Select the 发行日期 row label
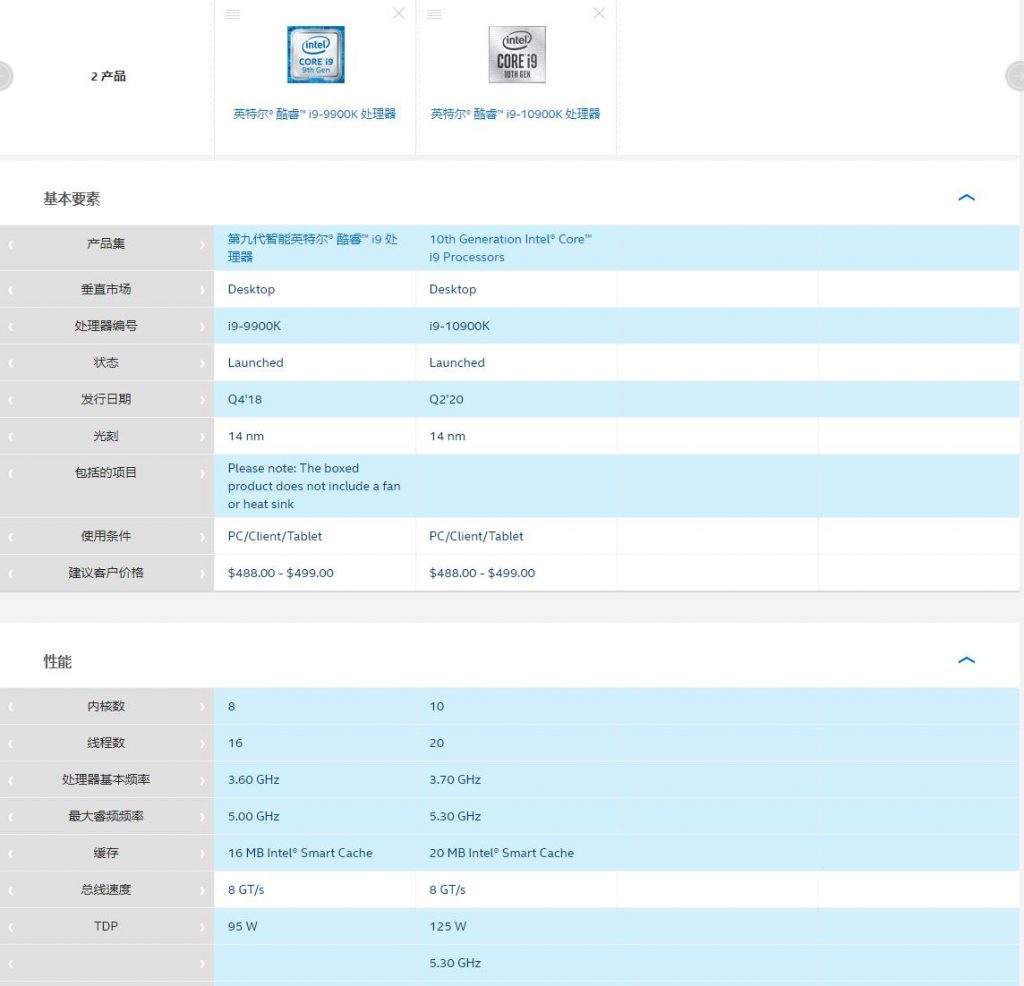 [106, 399]
